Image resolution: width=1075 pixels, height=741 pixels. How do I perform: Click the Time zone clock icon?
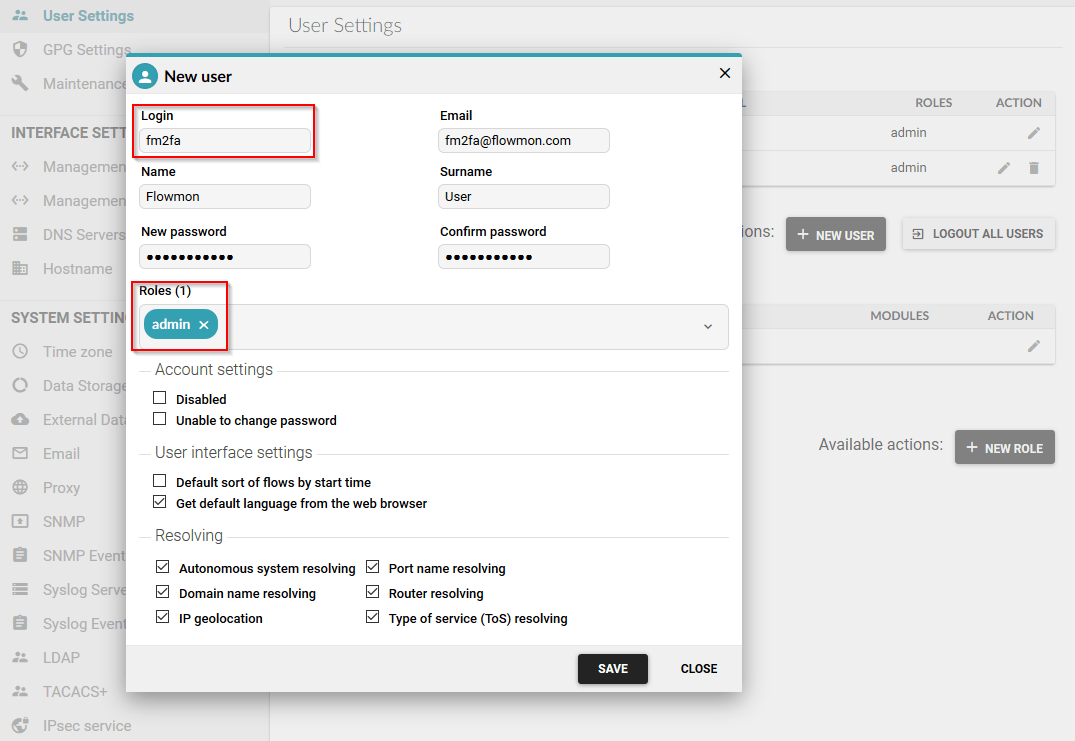[20, 352]
